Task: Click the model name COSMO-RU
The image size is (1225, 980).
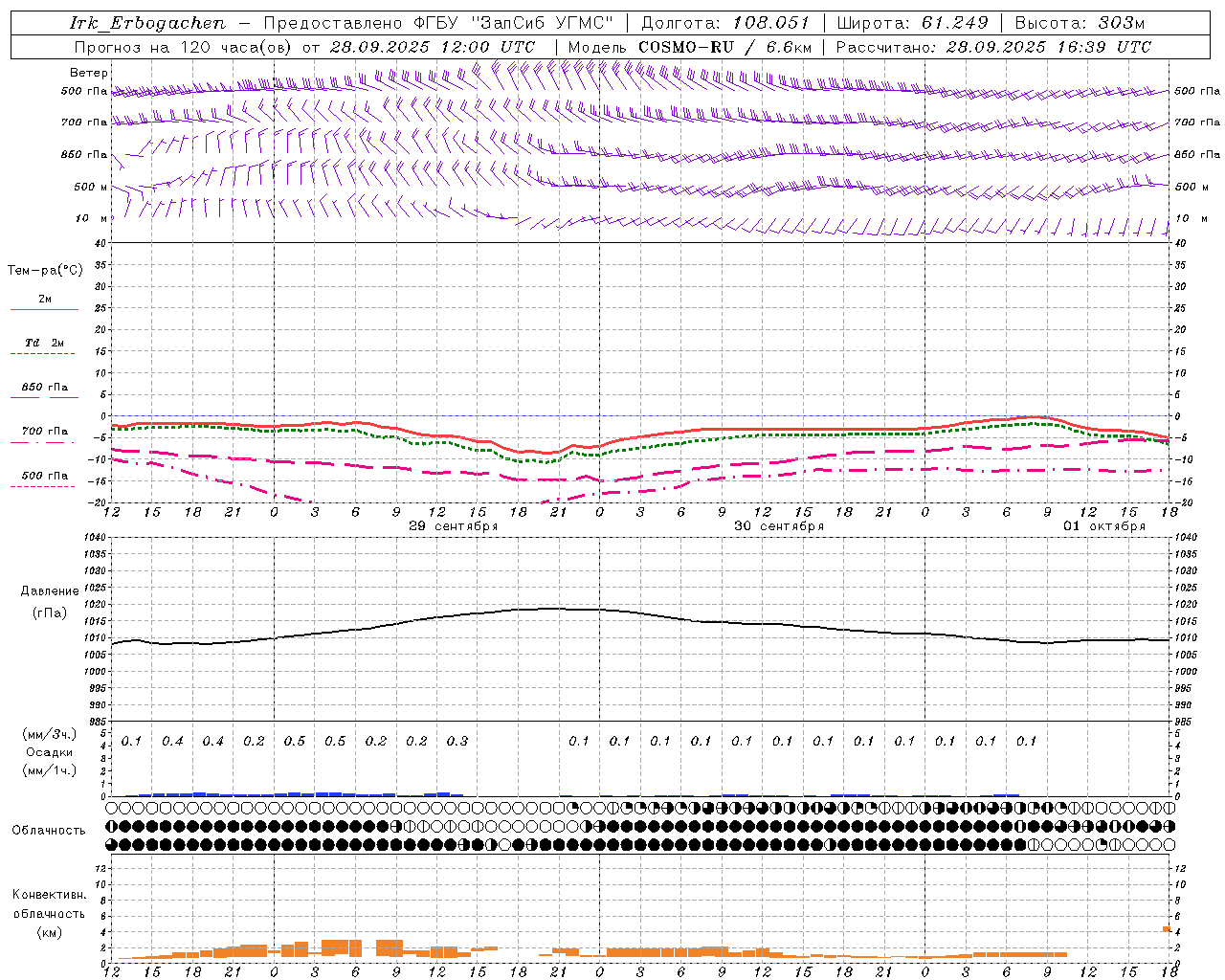Action: point(685,47)
